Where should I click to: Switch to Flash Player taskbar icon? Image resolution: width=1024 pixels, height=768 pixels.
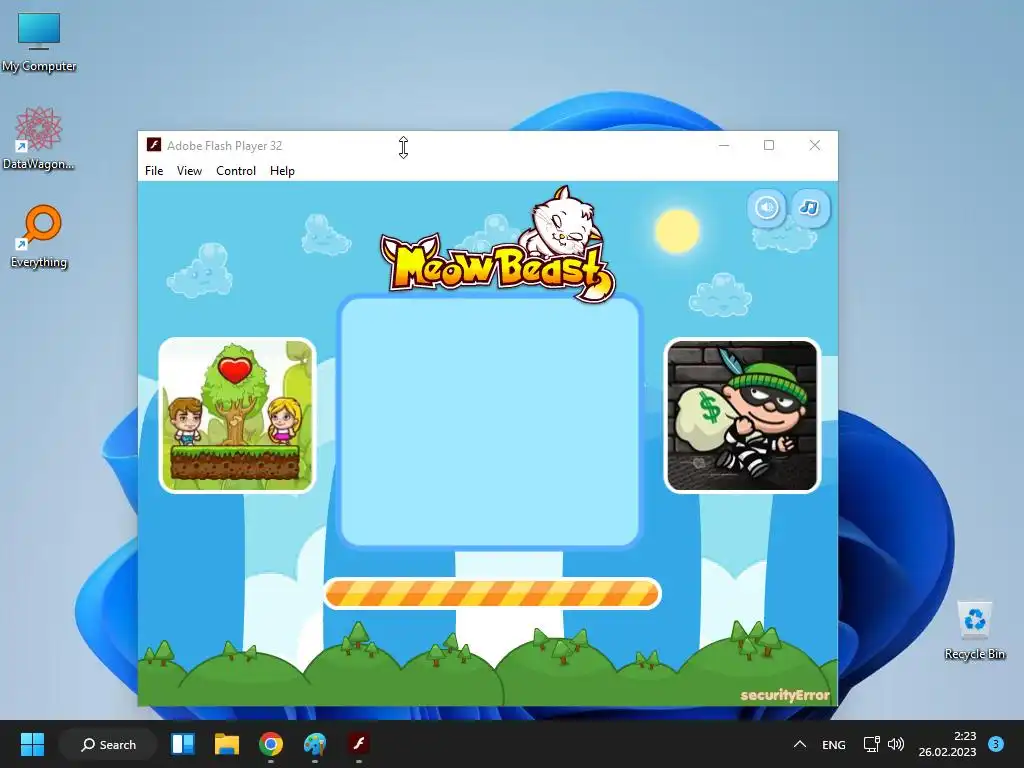coord(359,744)
